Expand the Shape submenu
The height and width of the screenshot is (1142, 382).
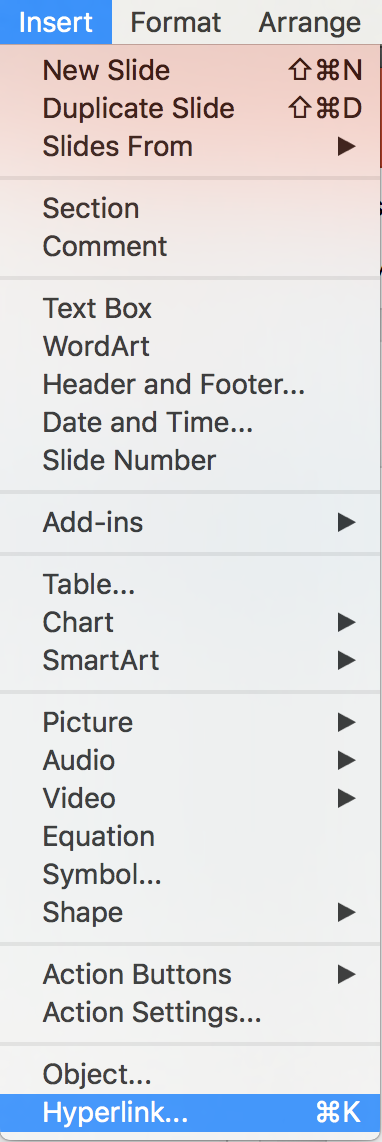tap(190, 912)
